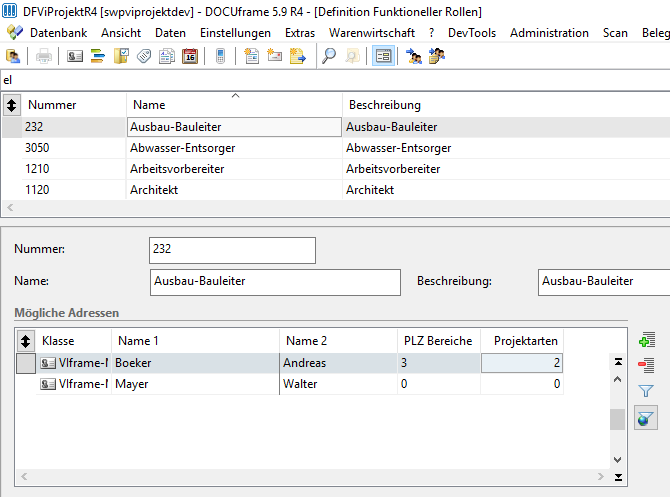Image resolution: width=670 pixels, height=497 pixels.
Task: Focus the search field containing 'el'
Action: 335,80
